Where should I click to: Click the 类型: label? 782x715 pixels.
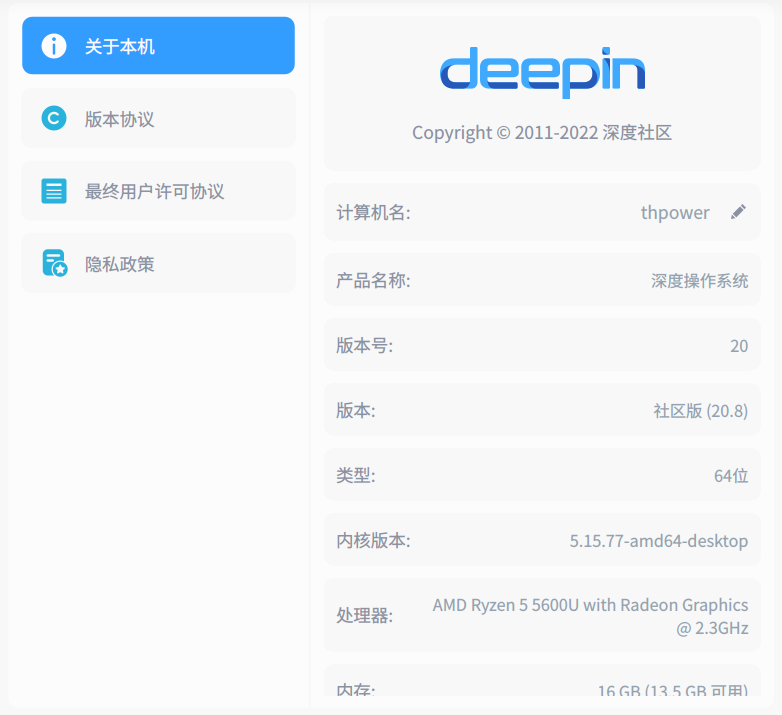[x=356, y=475]
